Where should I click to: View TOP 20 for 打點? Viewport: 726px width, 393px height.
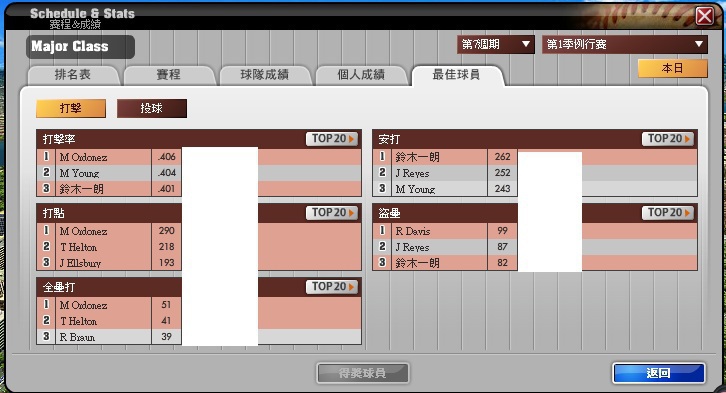click(332, 213)
